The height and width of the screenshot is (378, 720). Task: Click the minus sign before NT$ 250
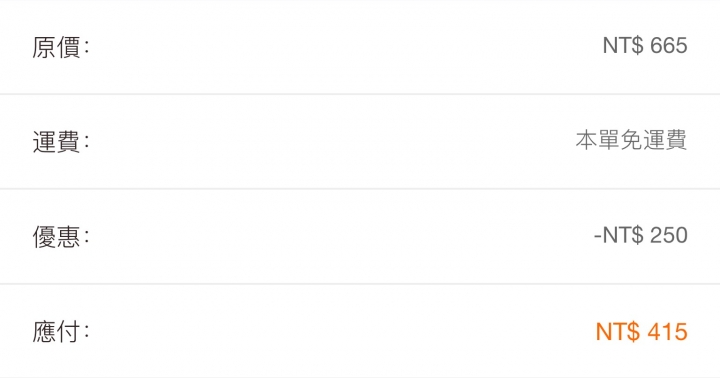pyautogui.click(x=597, y=237)
